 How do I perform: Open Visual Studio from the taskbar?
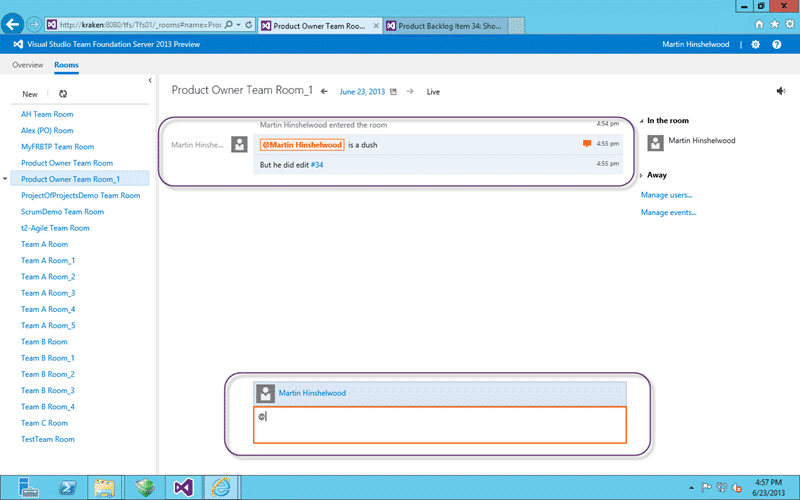(183, 488)
